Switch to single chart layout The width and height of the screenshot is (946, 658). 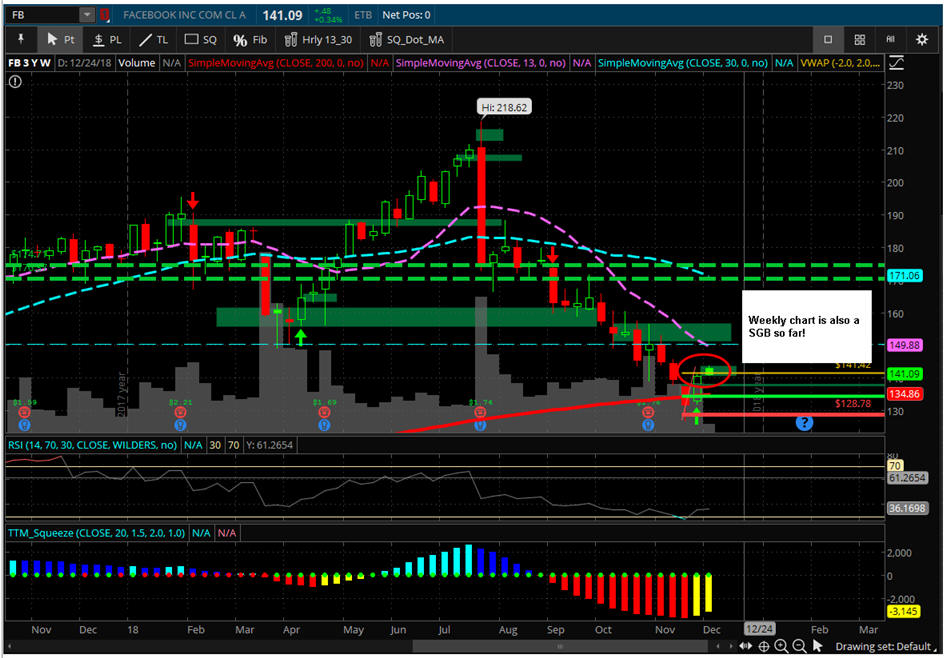point(828,40)
